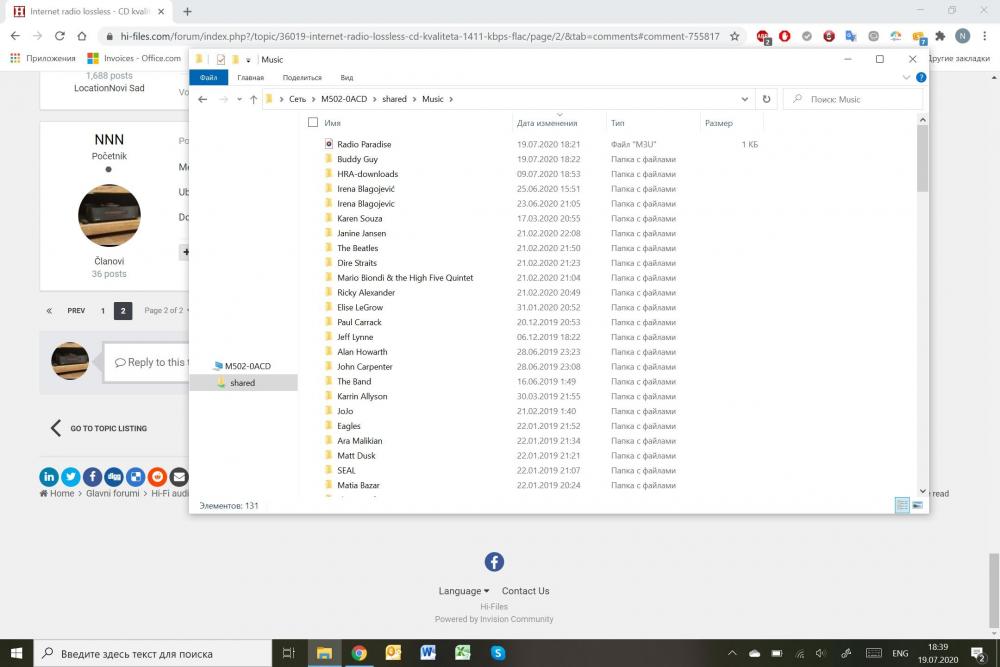Select the Dire Straits folder
Screen dimensions: 1000x667
[x=357, y=263]
